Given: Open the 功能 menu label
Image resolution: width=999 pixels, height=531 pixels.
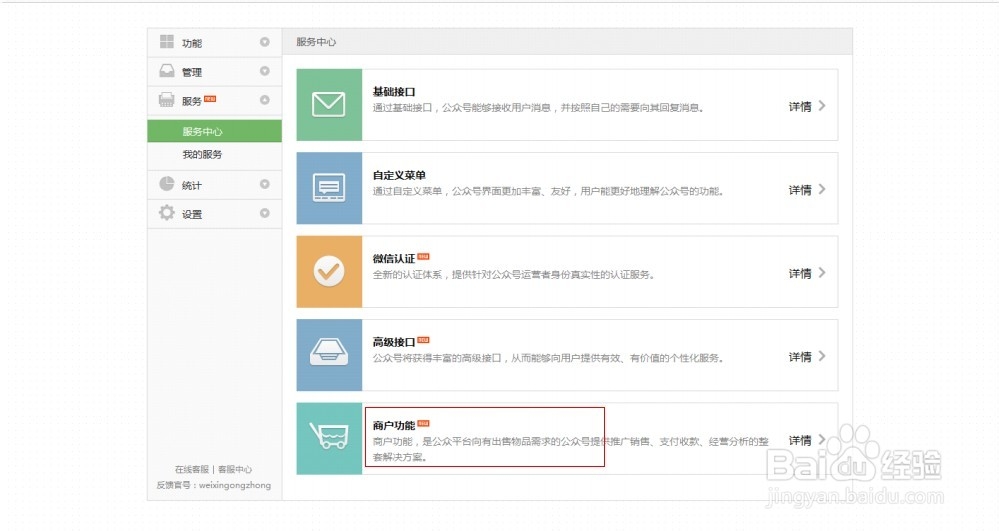Looking at the screenshot, I should pyautogui.click(x=192, y=43).
